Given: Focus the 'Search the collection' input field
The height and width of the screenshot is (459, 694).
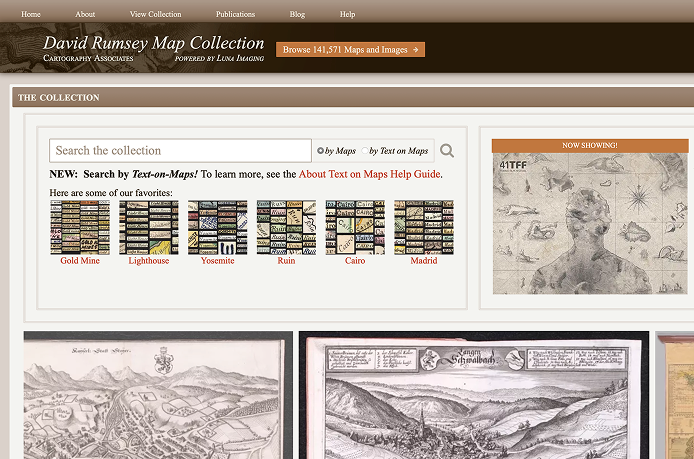Looking at the screenshot, I should (181, 150).
